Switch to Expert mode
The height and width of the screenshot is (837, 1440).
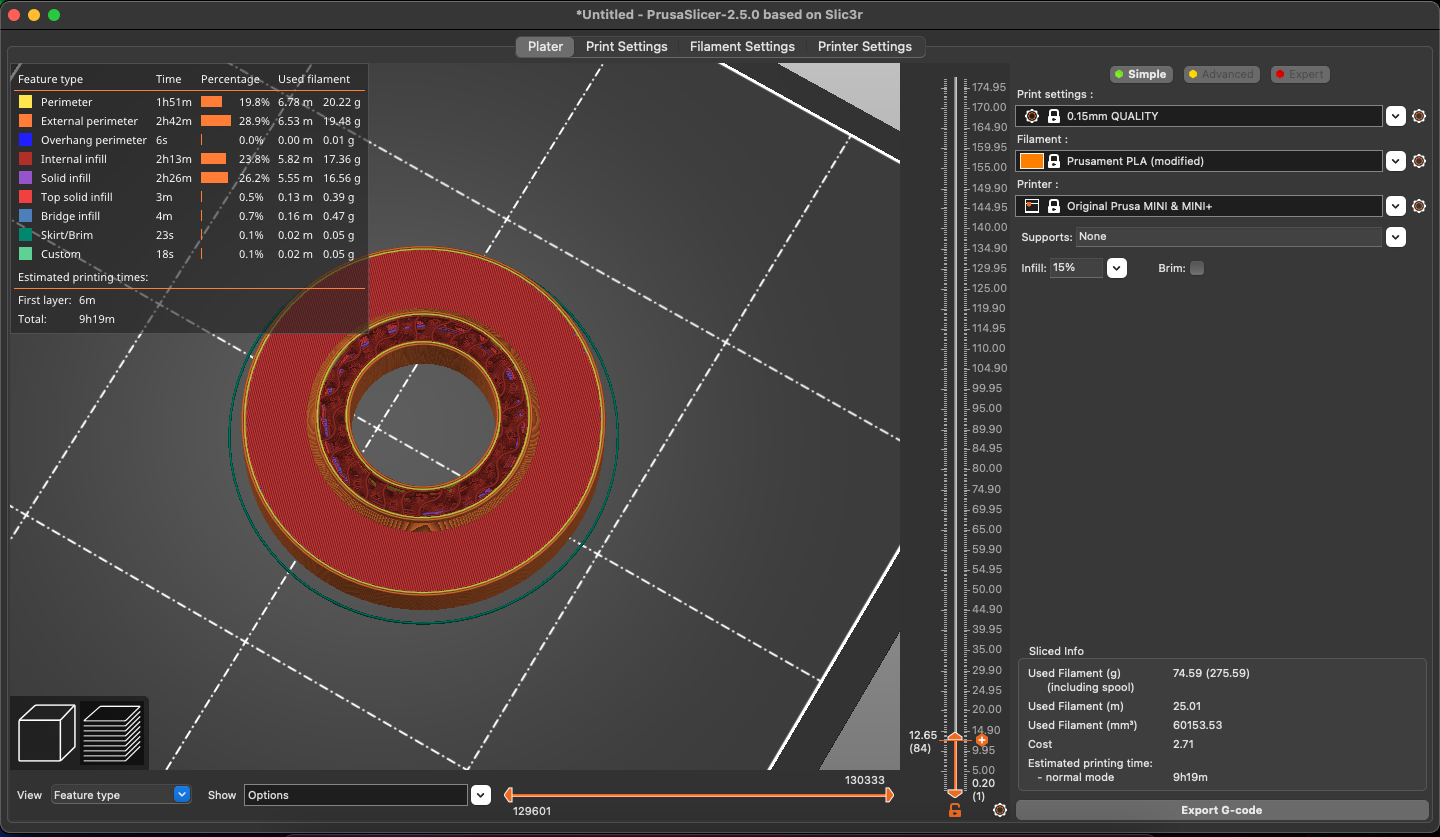click(x=1299, y=74)
